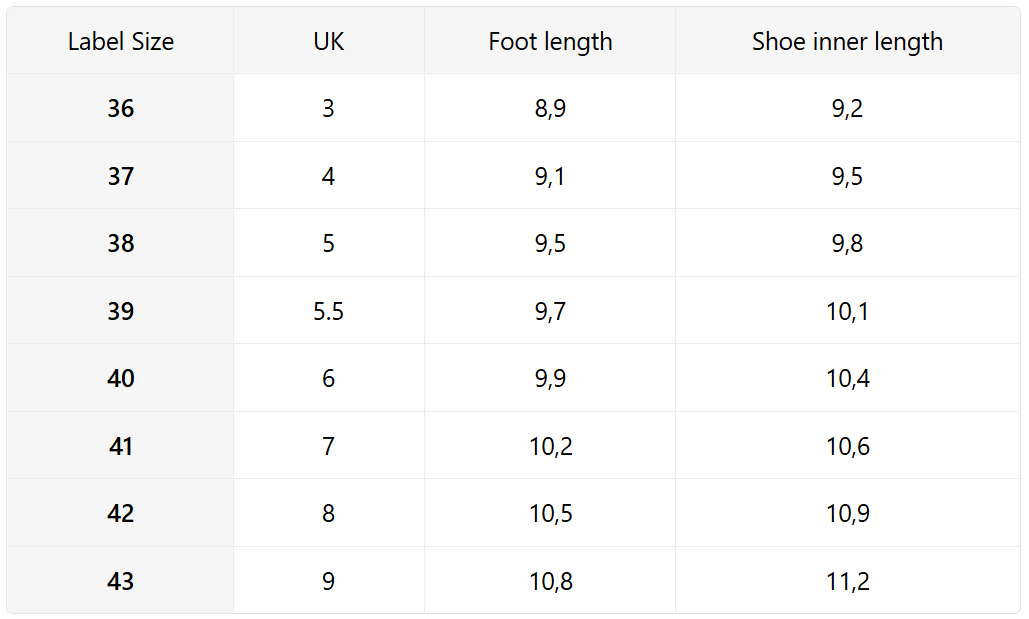Click foot length 10,2 cell

(550, 446)
